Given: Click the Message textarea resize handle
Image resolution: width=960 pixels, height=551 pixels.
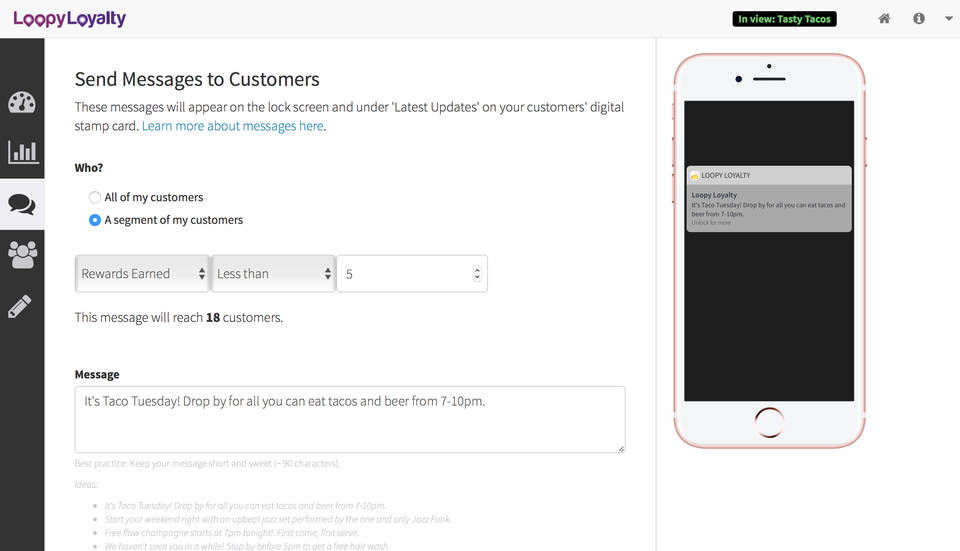Looking at the screenshot, I should (620, 448).
